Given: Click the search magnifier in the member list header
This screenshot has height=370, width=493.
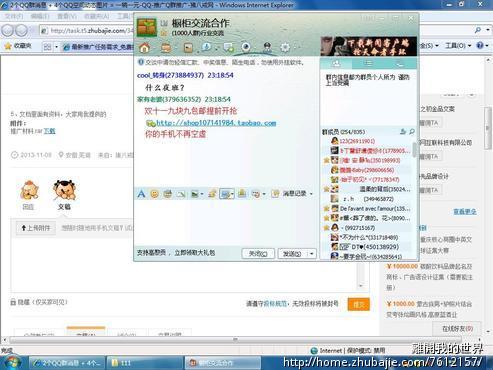Looking at the screenshot, I should tap(412, 132).
